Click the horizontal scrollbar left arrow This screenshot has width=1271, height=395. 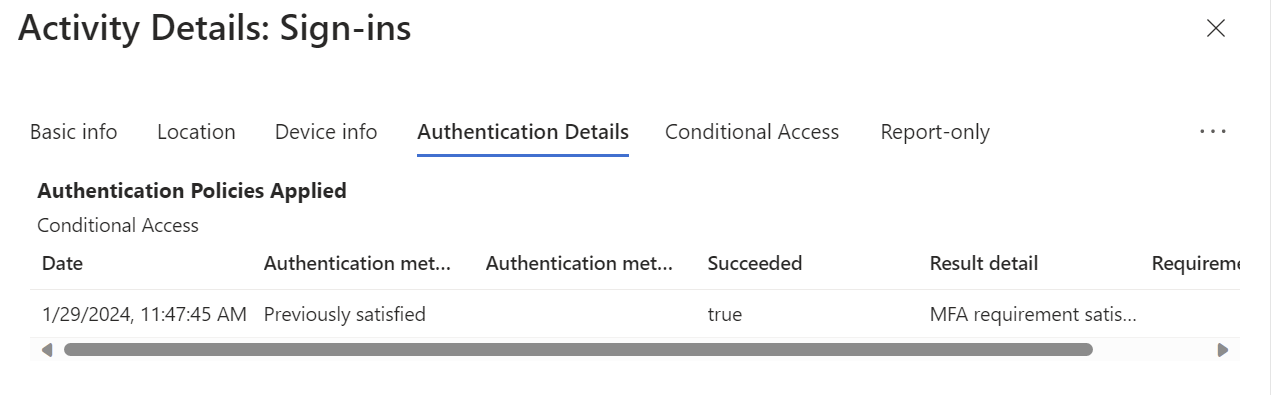coord(47,350)
